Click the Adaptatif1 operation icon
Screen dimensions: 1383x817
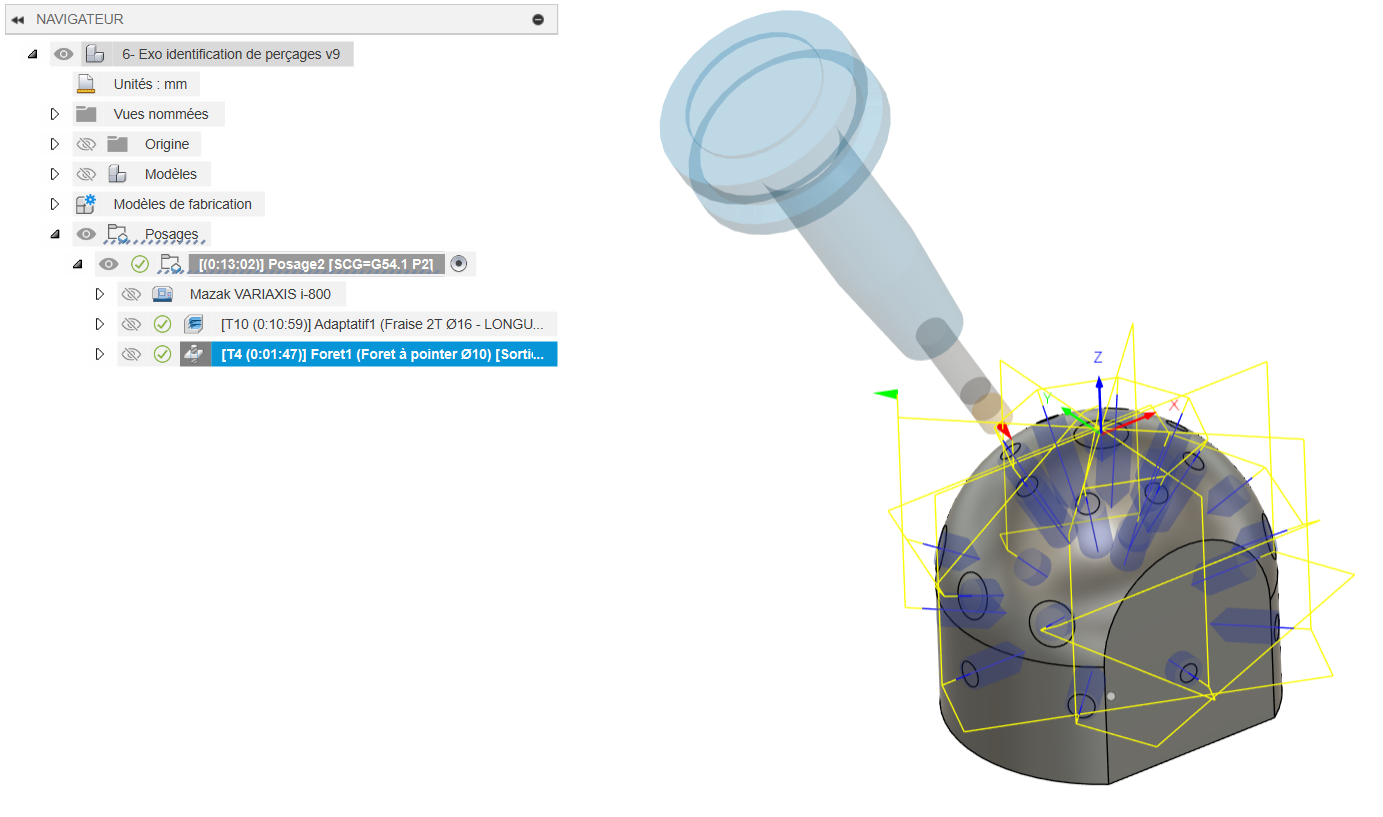pyautogui.click(x=193, y=324)
